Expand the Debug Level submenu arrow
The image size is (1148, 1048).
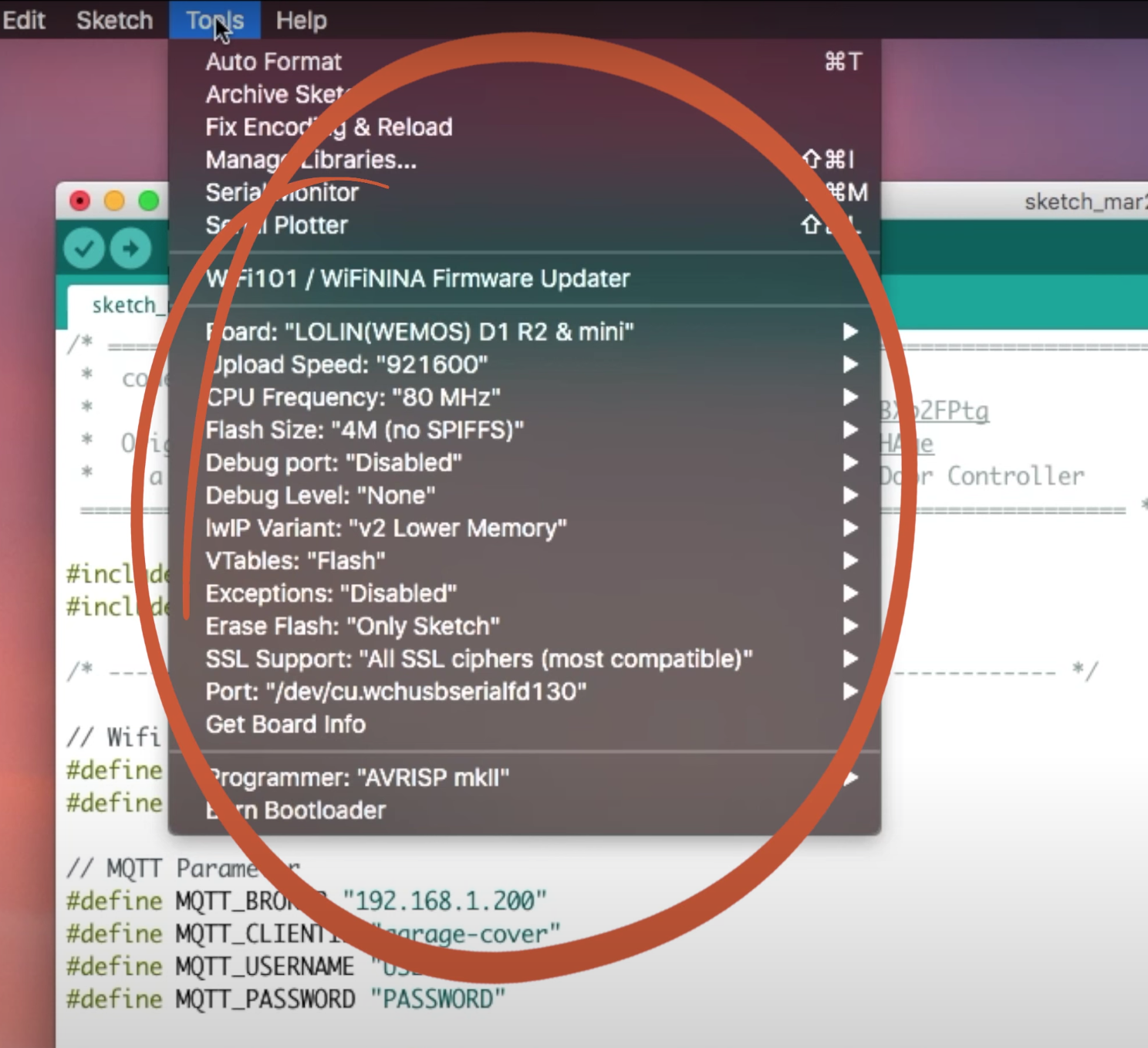click(850, 495)
